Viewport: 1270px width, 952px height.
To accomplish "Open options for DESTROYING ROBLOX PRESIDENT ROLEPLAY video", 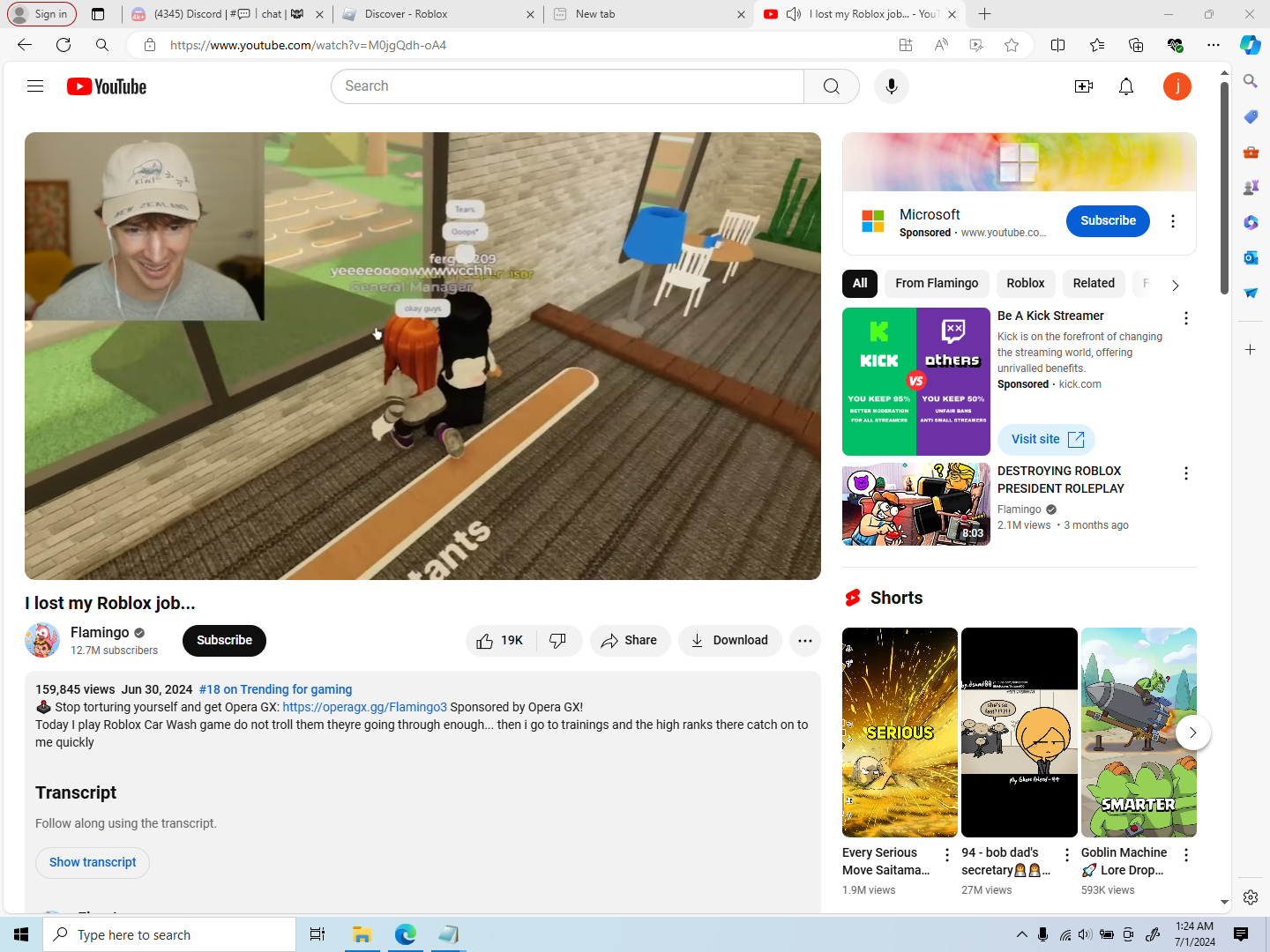I will coord(1186,473).
